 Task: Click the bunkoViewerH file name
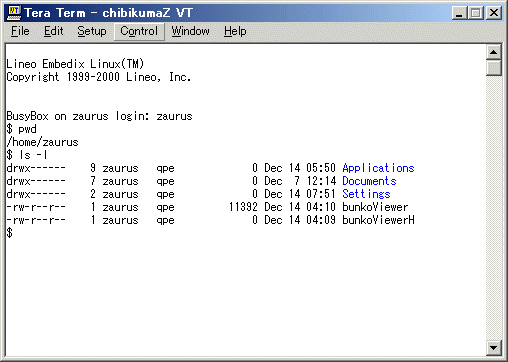coord(378,220)
